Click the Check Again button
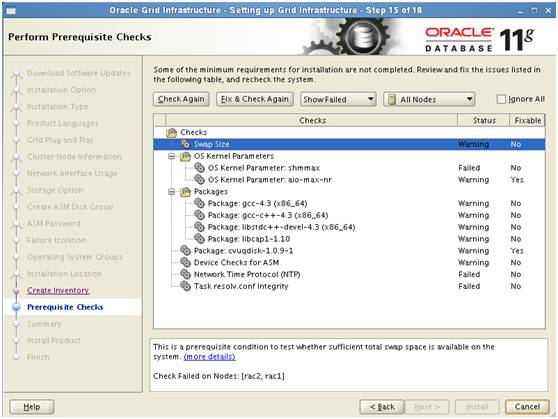 tap(181, 99)
